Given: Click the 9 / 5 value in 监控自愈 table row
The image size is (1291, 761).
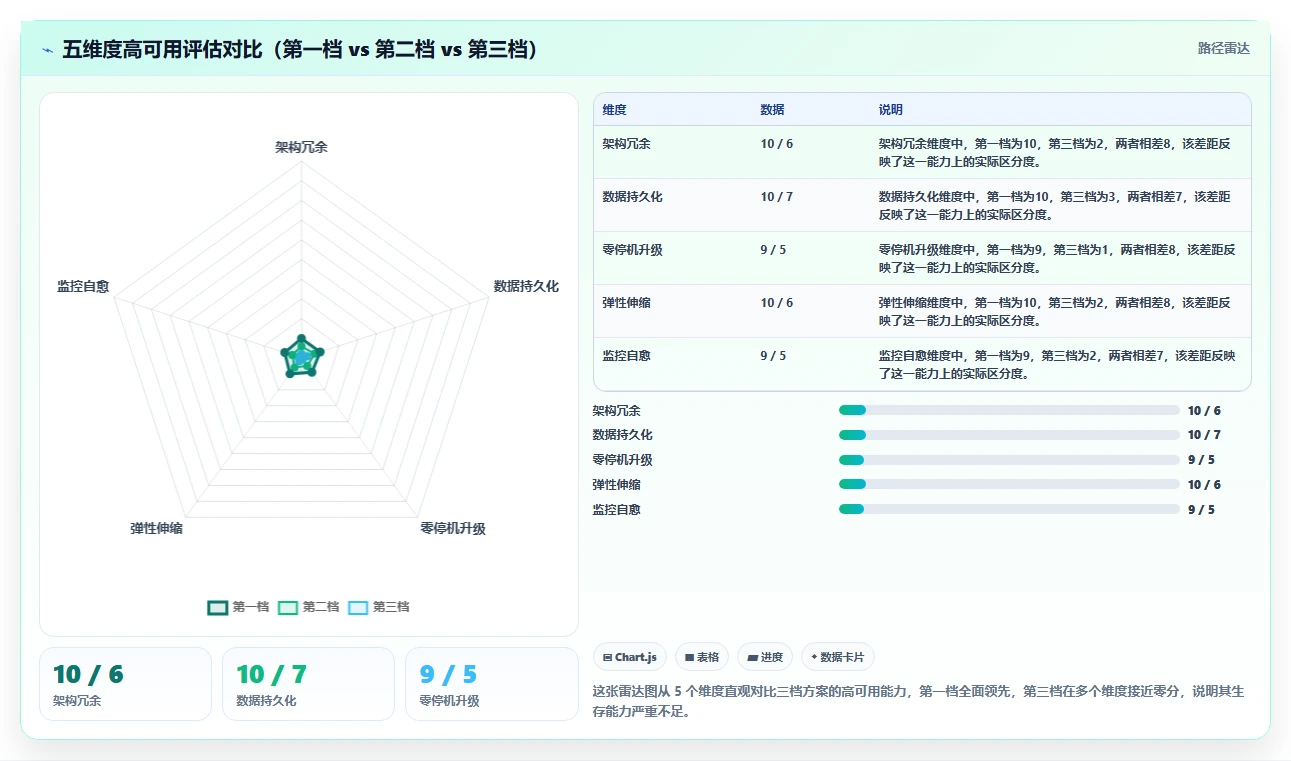Looking at the screenshot, I should pos(773,356).
